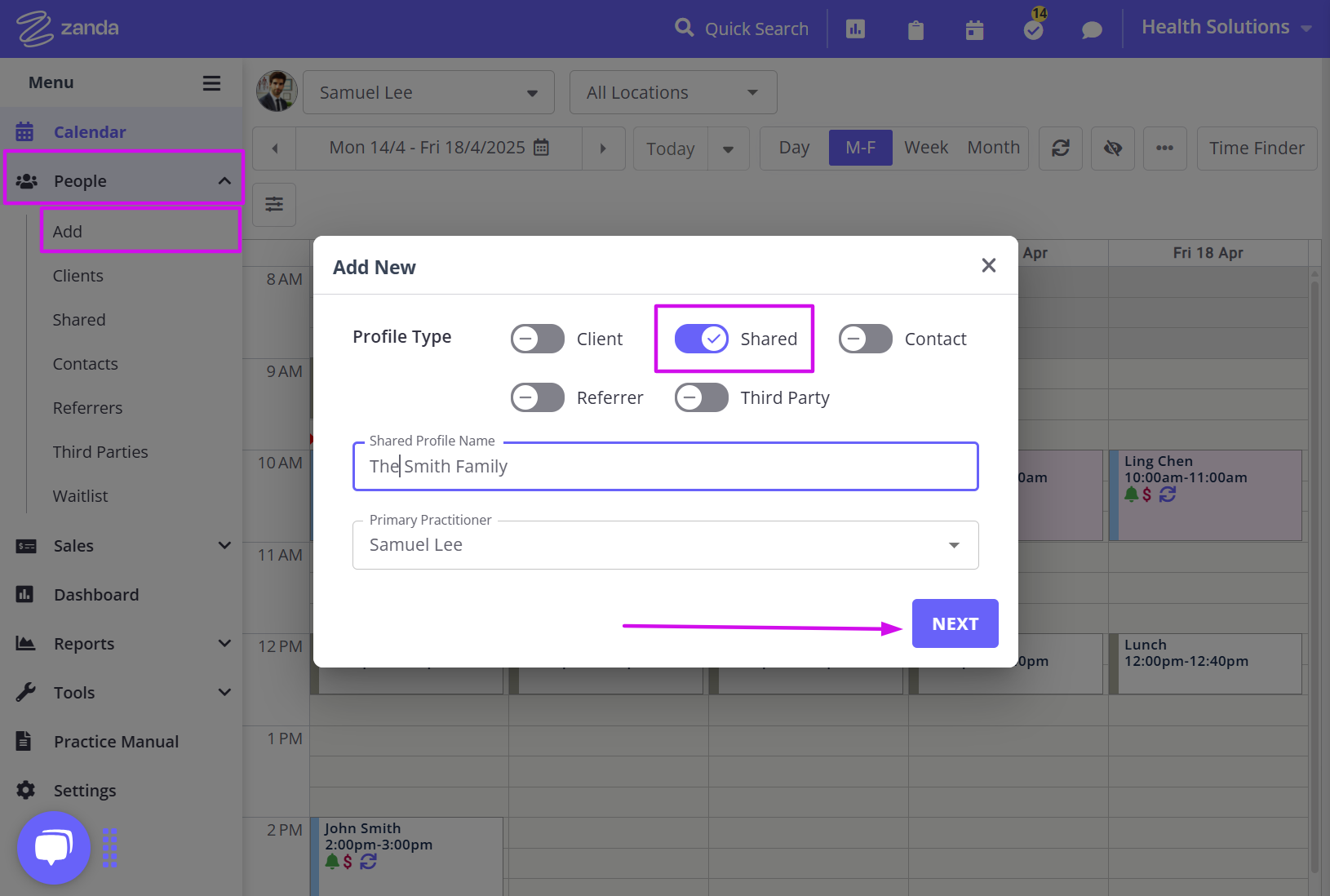This screenshot has width=1330, height=896.
Task: Switch to the Month calendar view
Action: [x=993, y=148]
